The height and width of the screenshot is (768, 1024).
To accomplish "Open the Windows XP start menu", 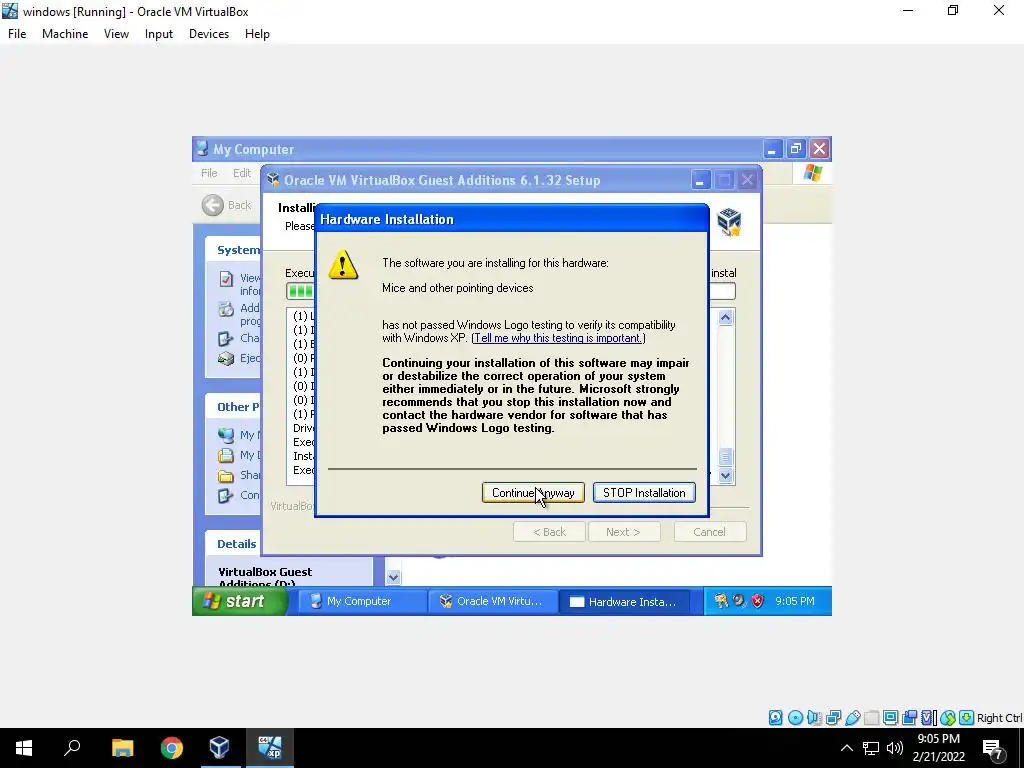I will click(240, 601).
